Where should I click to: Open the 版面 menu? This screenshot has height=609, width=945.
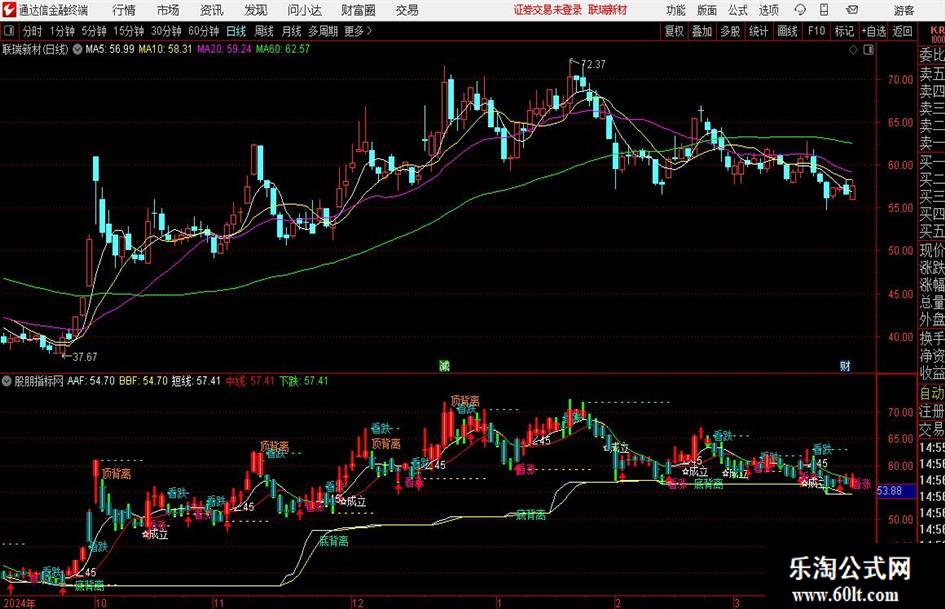pos(706,10)
